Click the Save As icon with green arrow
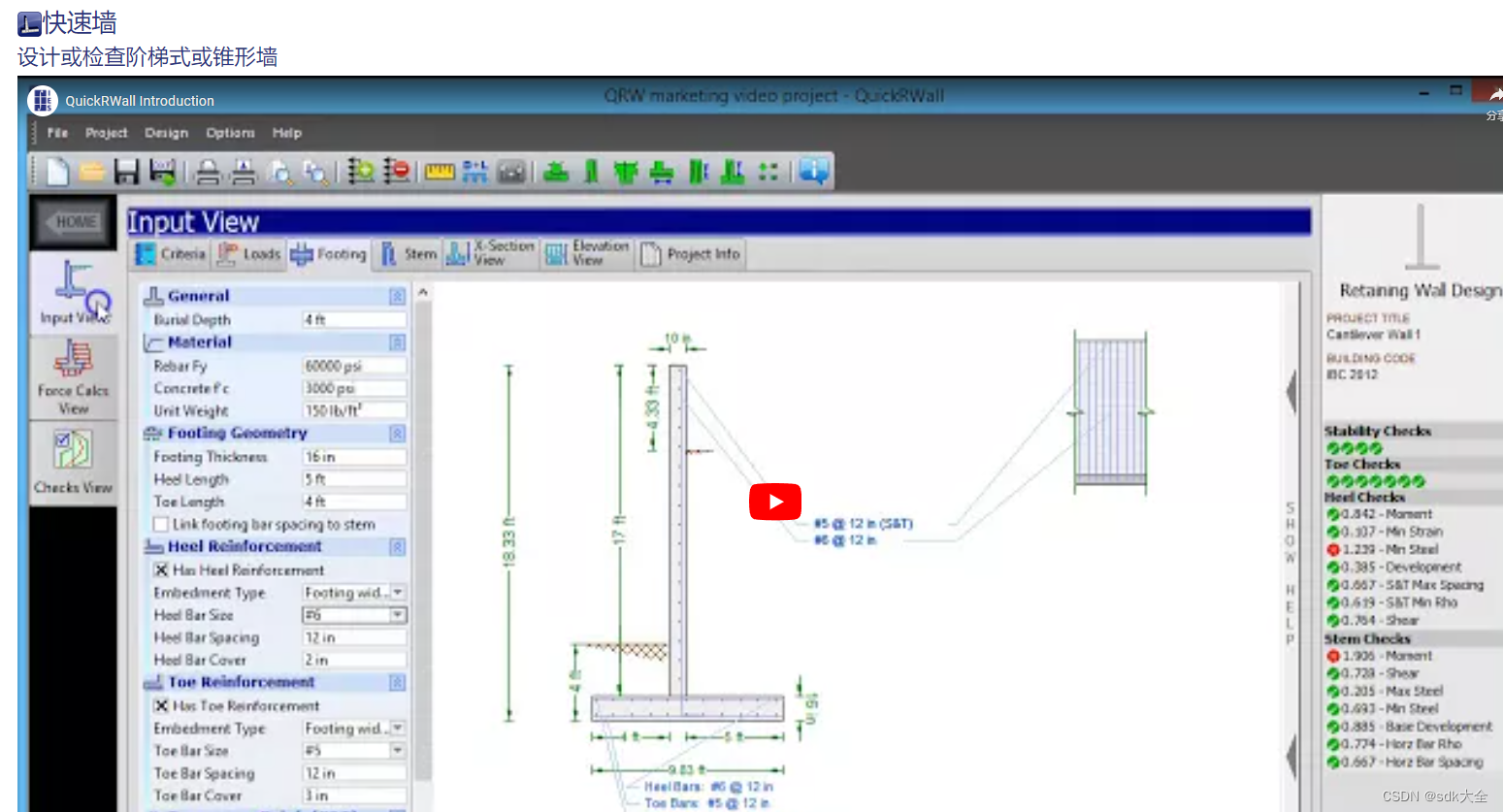Image resolution: width=1503 pixels, height=812 pixels. pos(162,172)
